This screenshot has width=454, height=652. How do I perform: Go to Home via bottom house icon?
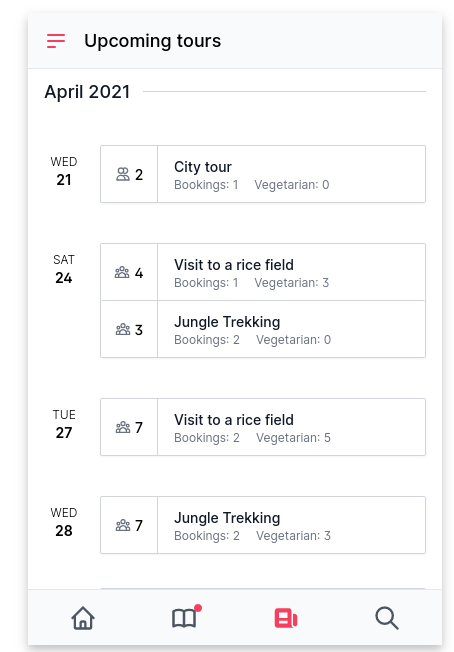pyautogui.click(x=83, y=618)
